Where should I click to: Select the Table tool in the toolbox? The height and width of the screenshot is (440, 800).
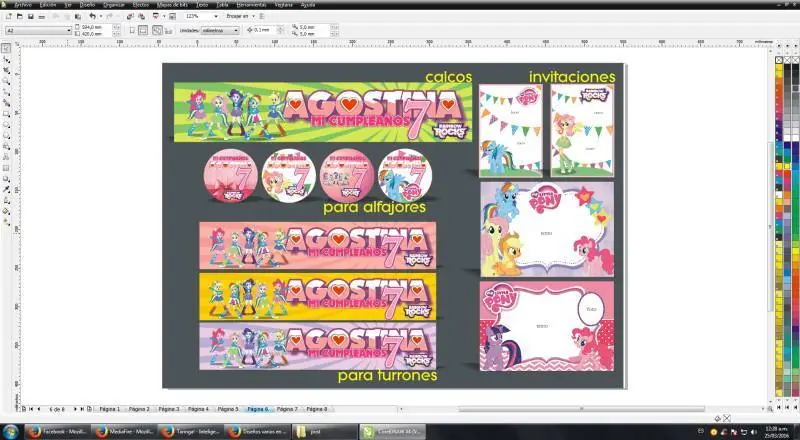[x=6, y=168]
